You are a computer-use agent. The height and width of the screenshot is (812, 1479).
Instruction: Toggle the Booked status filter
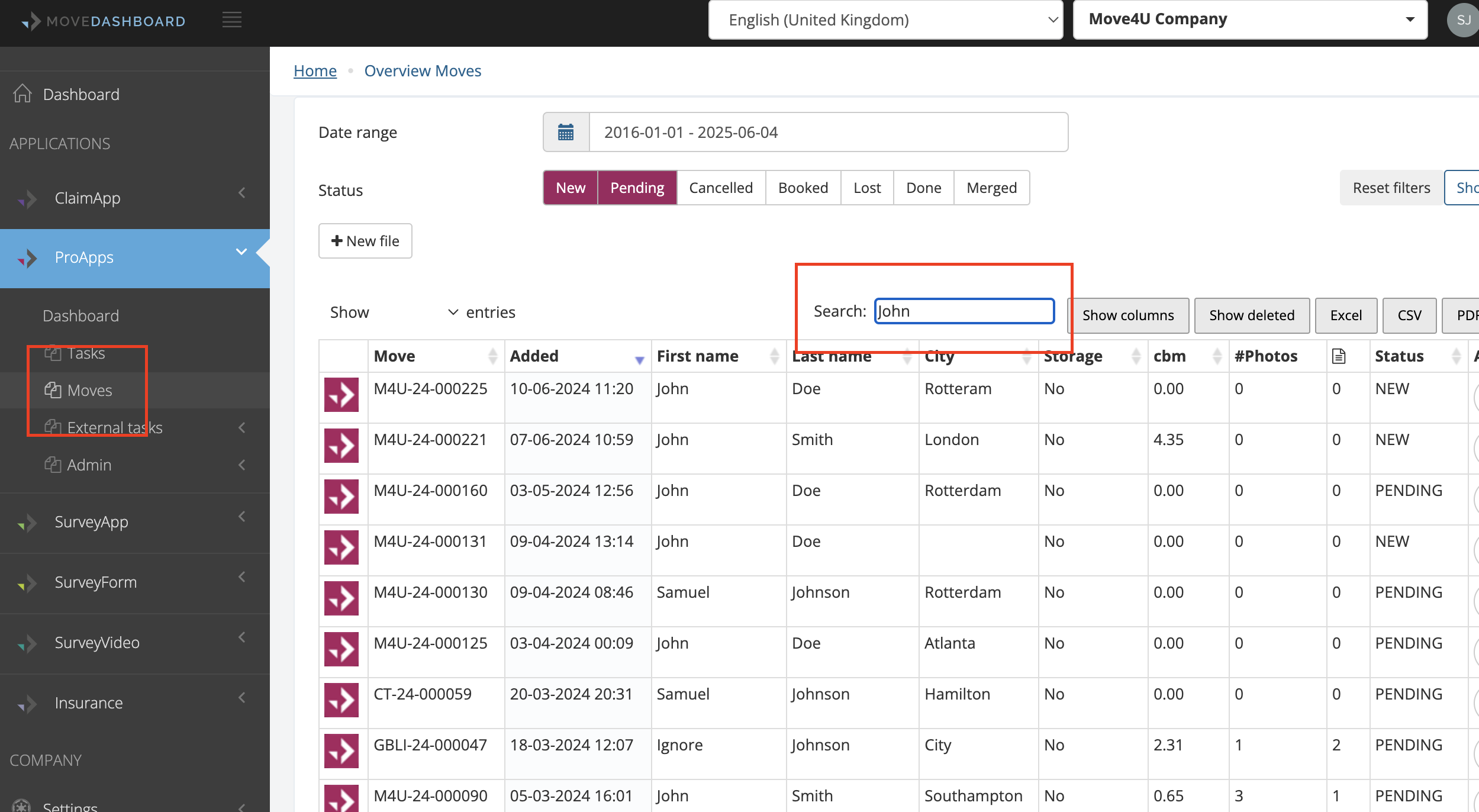click(803, 188)
